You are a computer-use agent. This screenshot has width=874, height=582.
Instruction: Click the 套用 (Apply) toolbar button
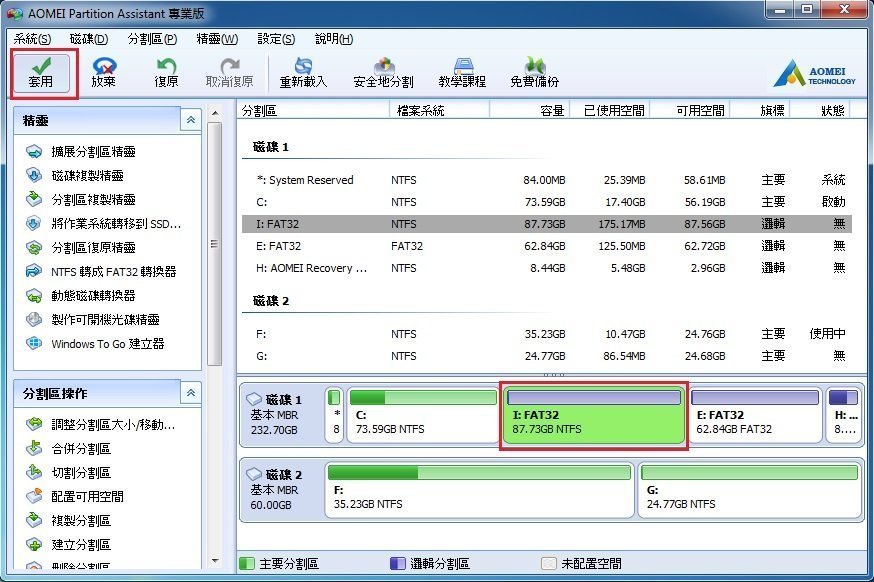[x=41, y=73]
